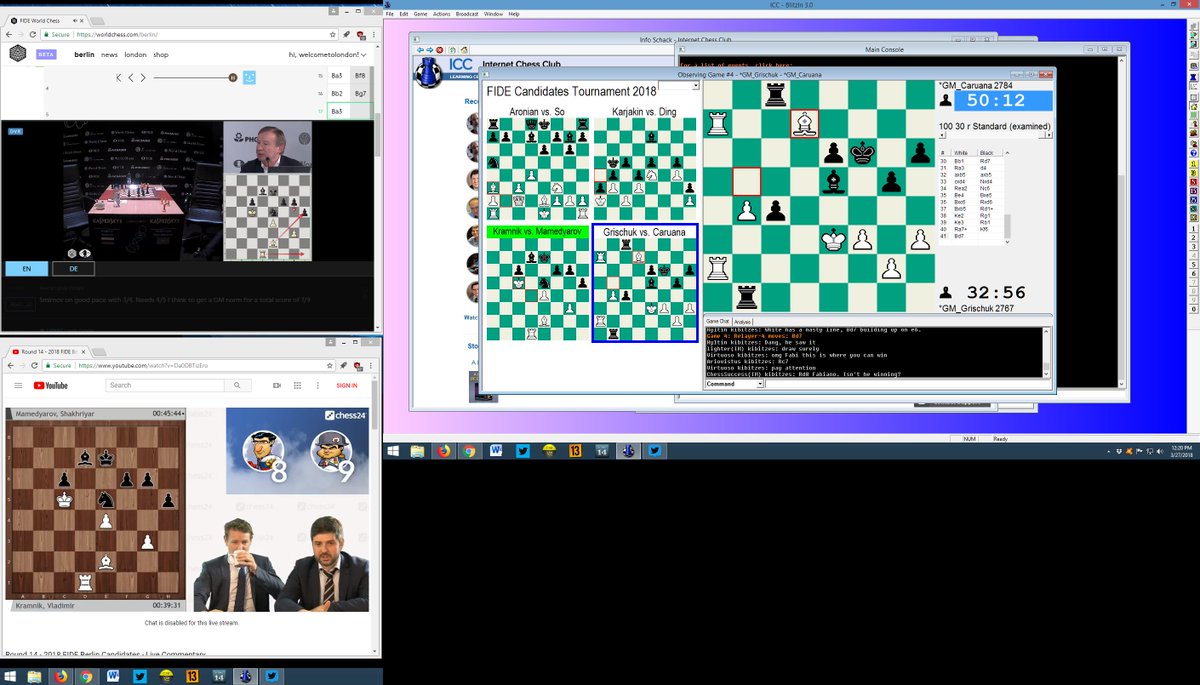
Task: Click back button in worldchess browser
Action: 10,33
